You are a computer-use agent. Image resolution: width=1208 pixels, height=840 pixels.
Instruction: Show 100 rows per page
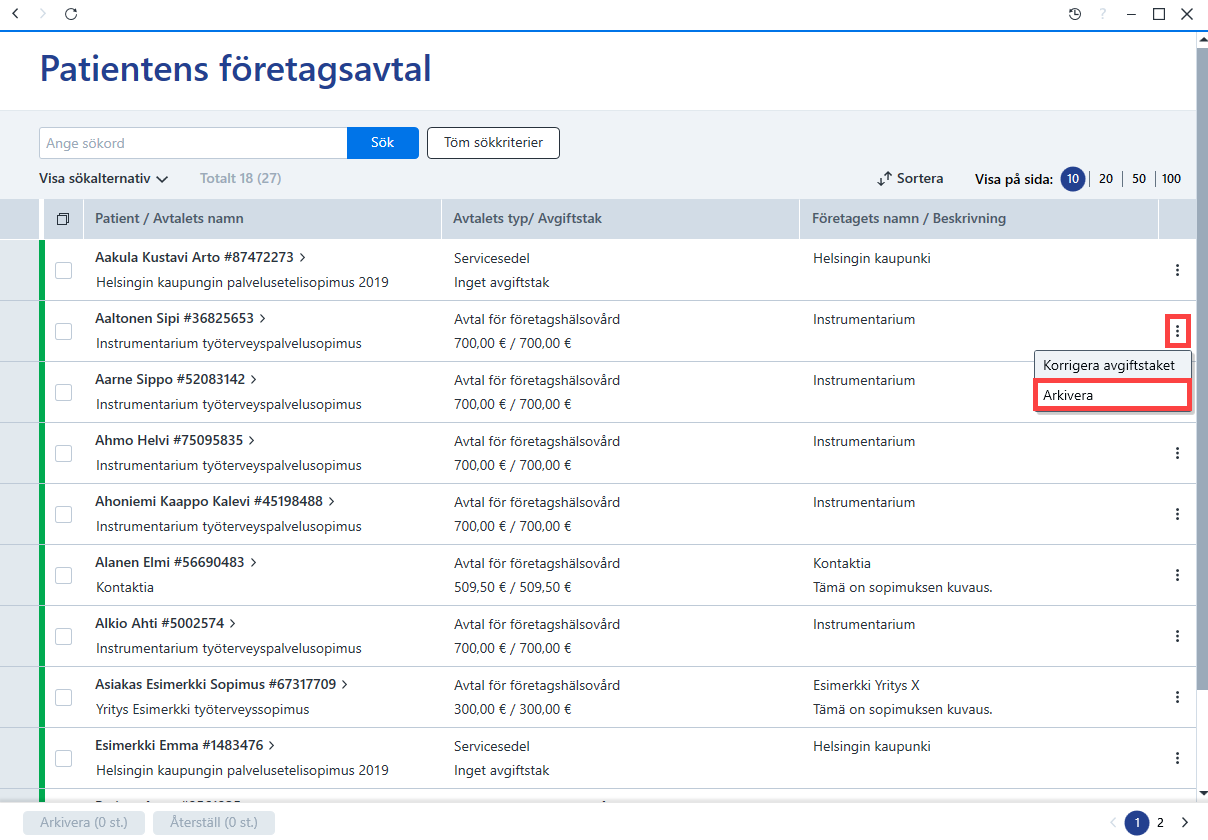[x=1172, y=179]
